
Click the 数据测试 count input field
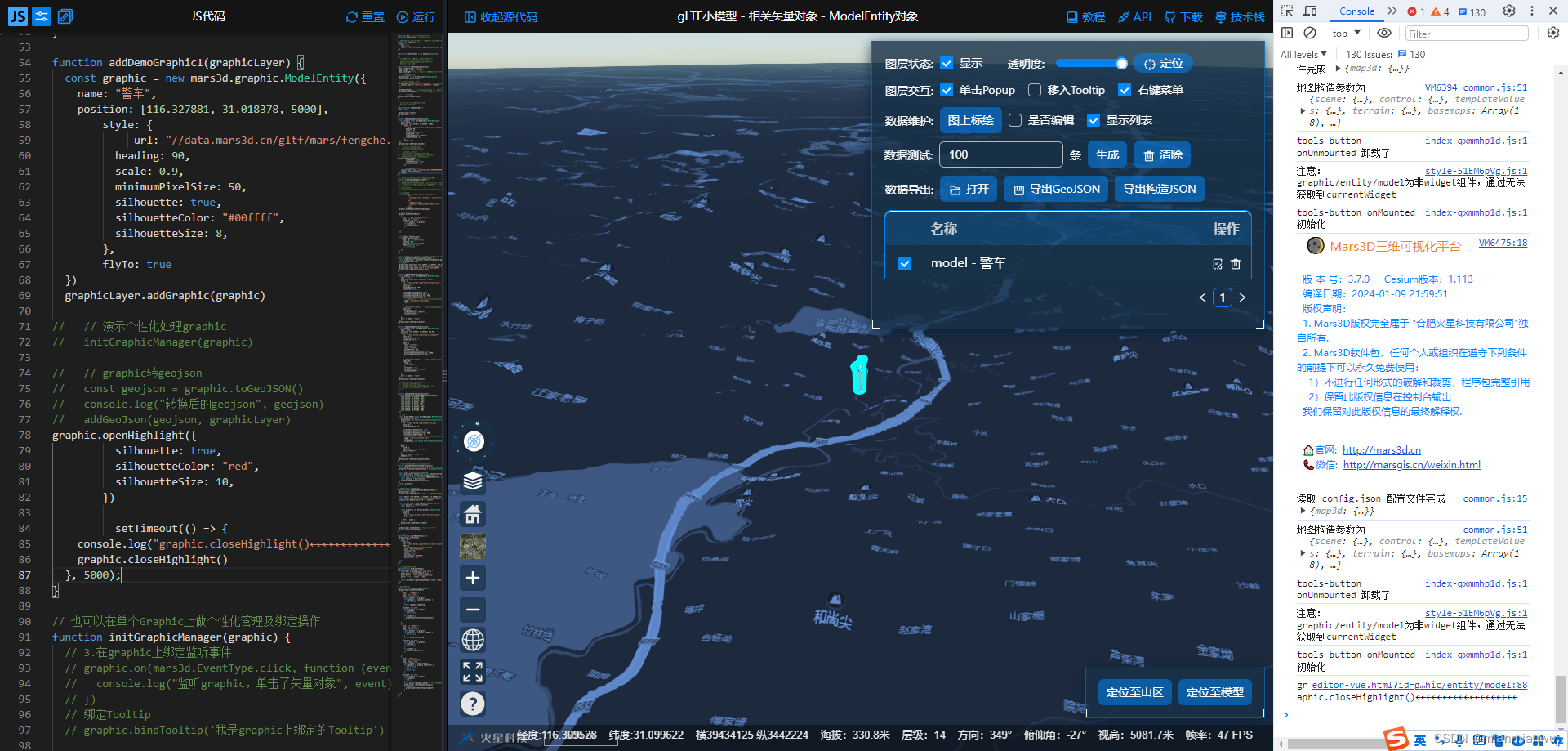pyautogui.click(x=1000, y=154)
